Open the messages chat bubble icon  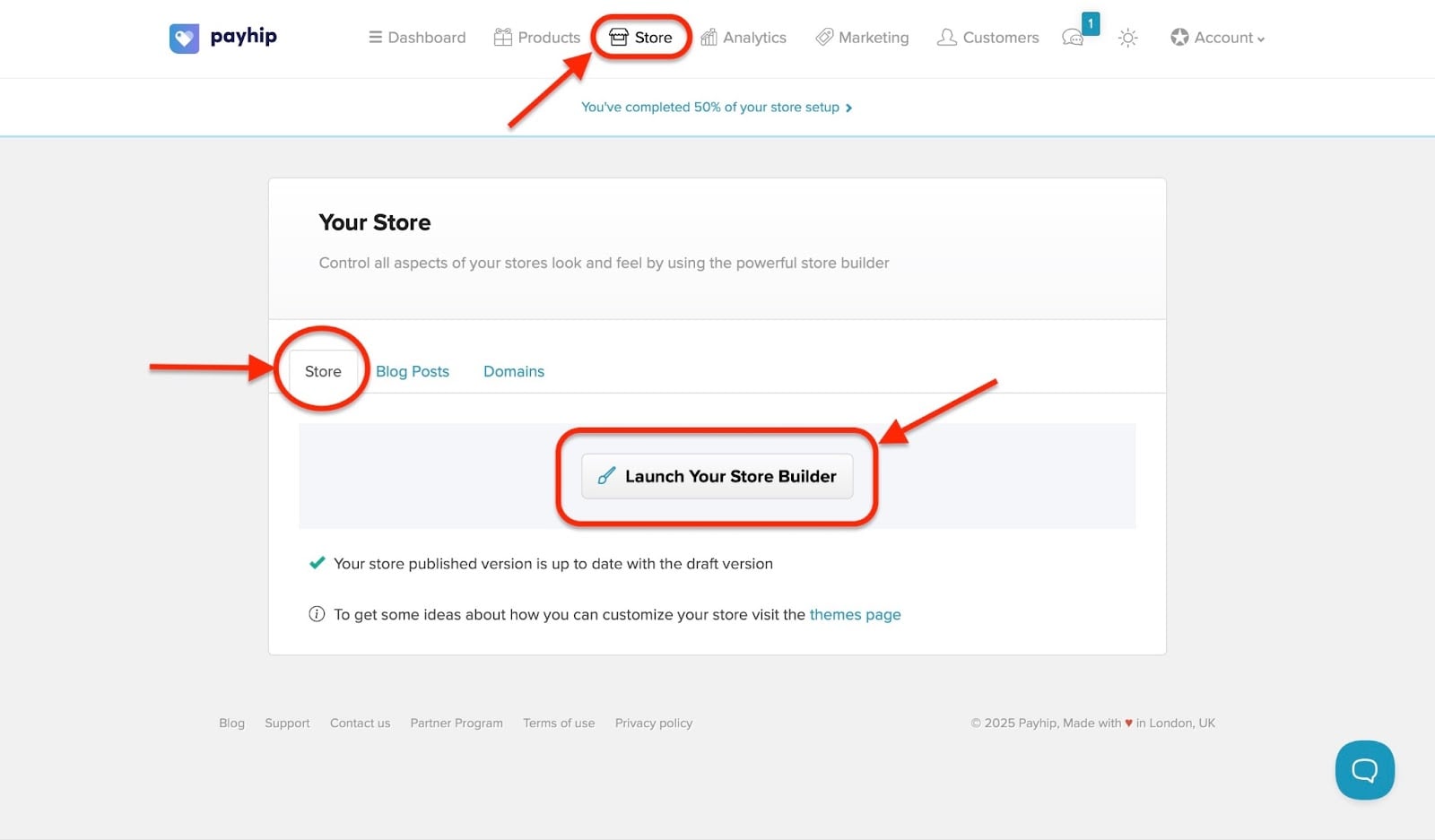pos(1072,38)
